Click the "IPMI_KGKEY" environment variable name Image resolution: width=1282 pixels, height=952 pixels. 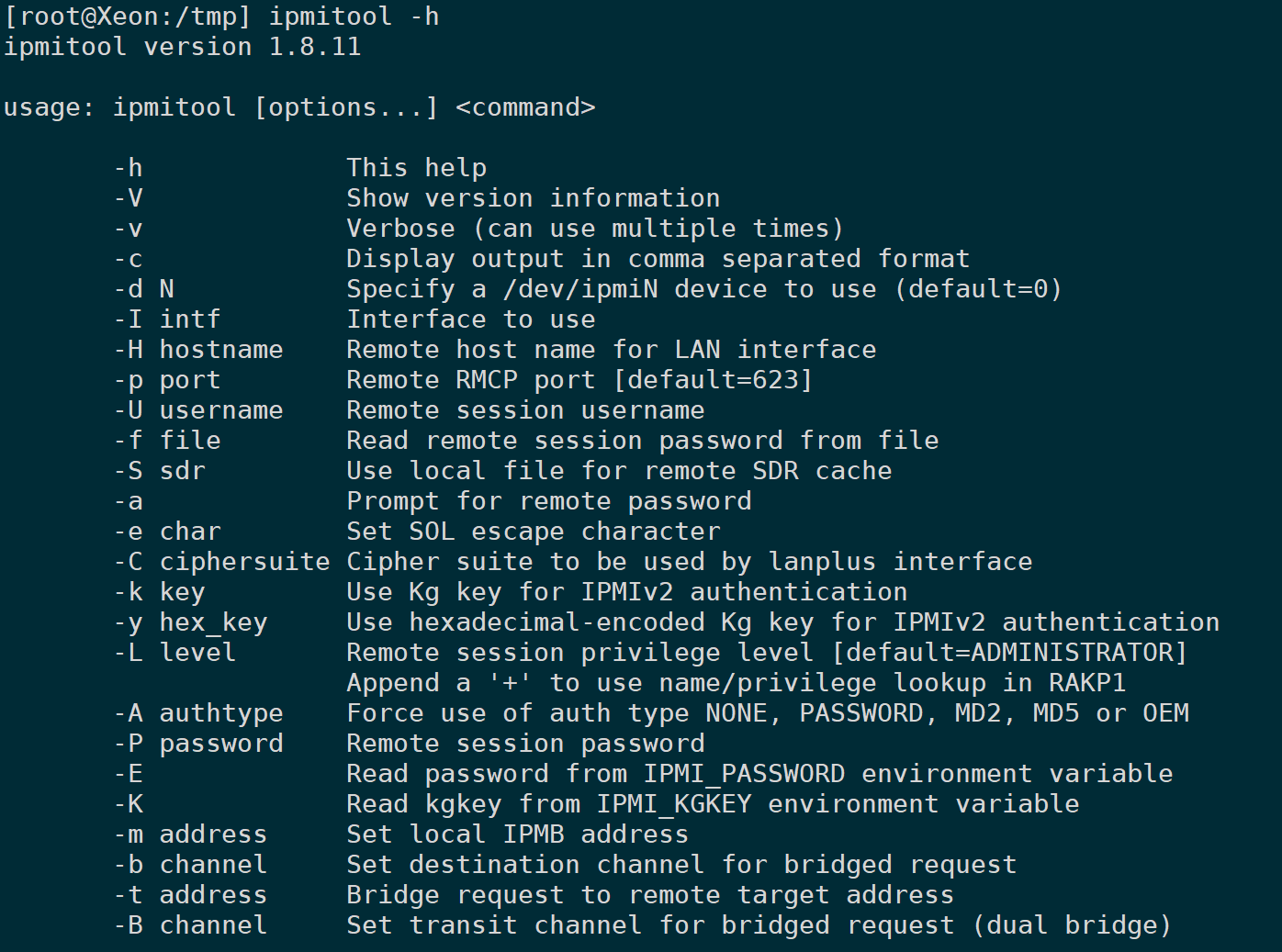click(x=673, y=804)
